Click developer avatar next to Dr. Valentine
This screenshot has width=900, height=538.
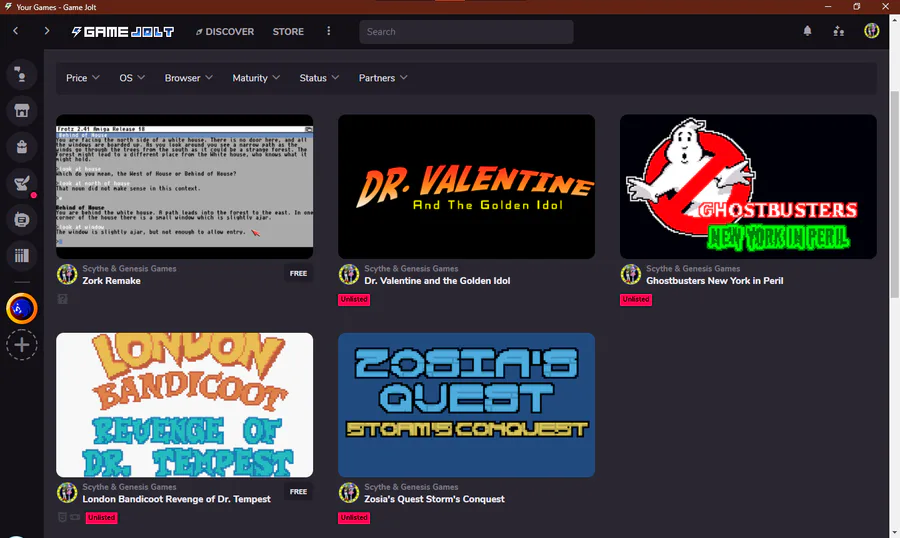coord(348,274)
